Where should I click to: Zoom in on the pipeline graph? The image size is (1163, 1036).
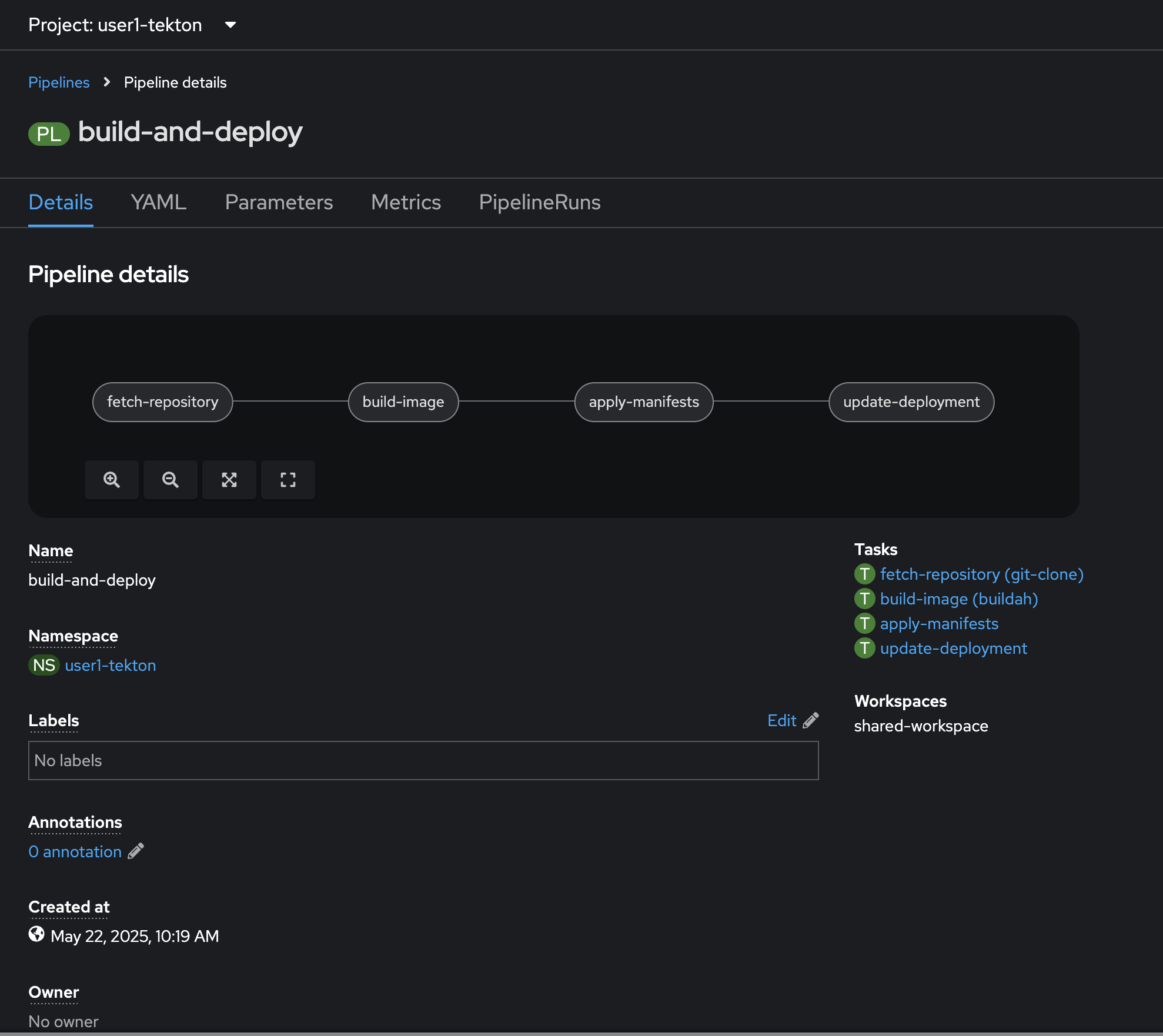(x=112, y=480)
